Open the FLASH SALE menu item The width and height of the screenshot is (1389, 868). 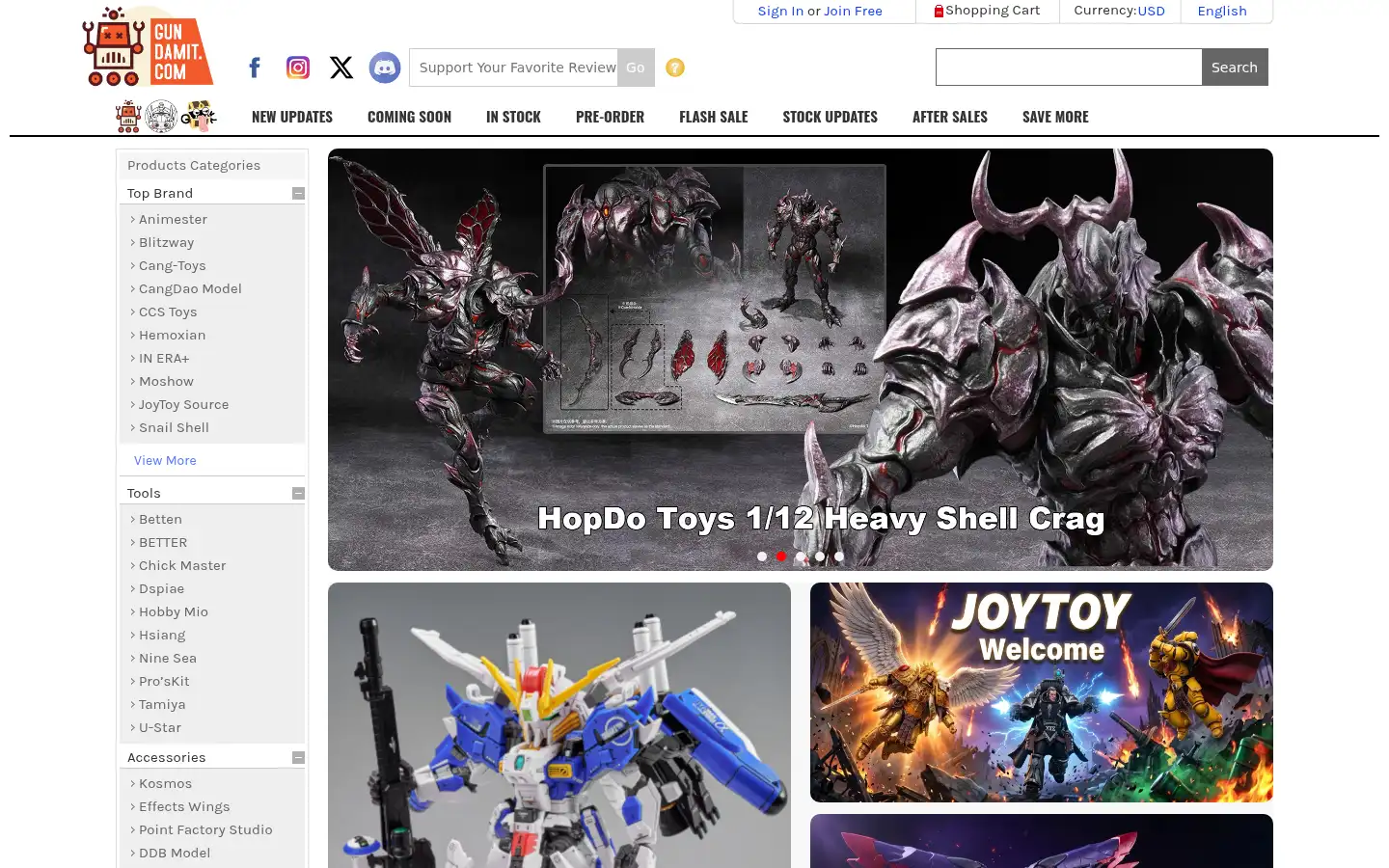[x=714, y=117]
